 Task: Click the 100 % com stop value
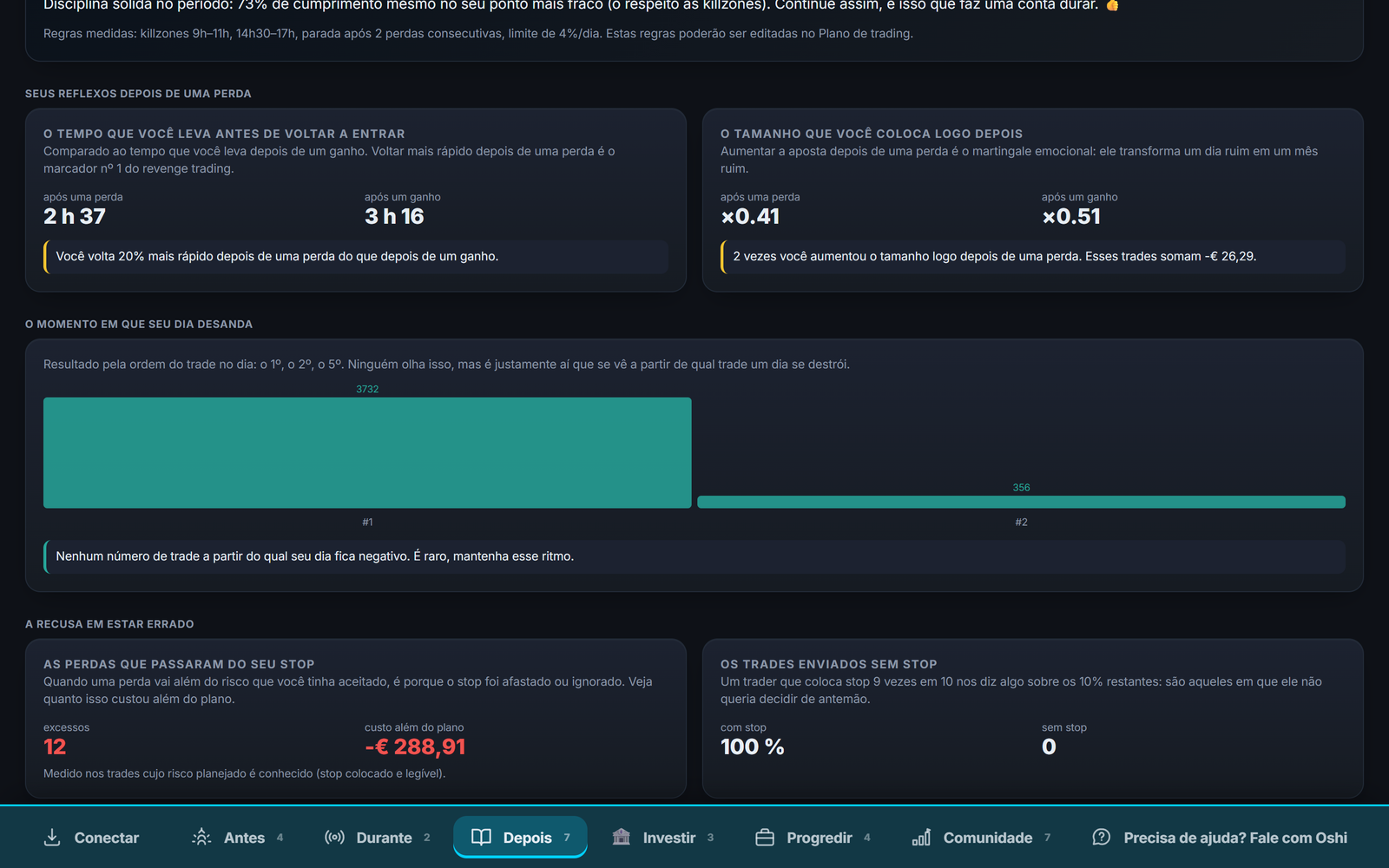(x=752, y=746)
